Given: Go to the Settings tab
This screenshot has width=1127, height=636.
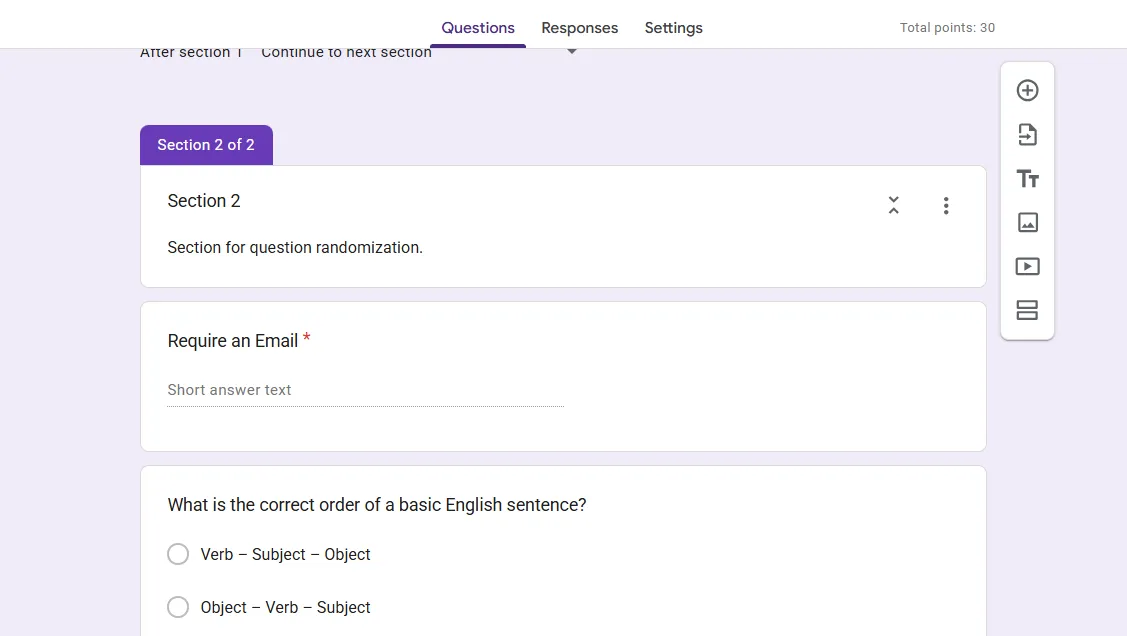Looking at the screenshot, I should pyautogui.click(x=673, y=28).
